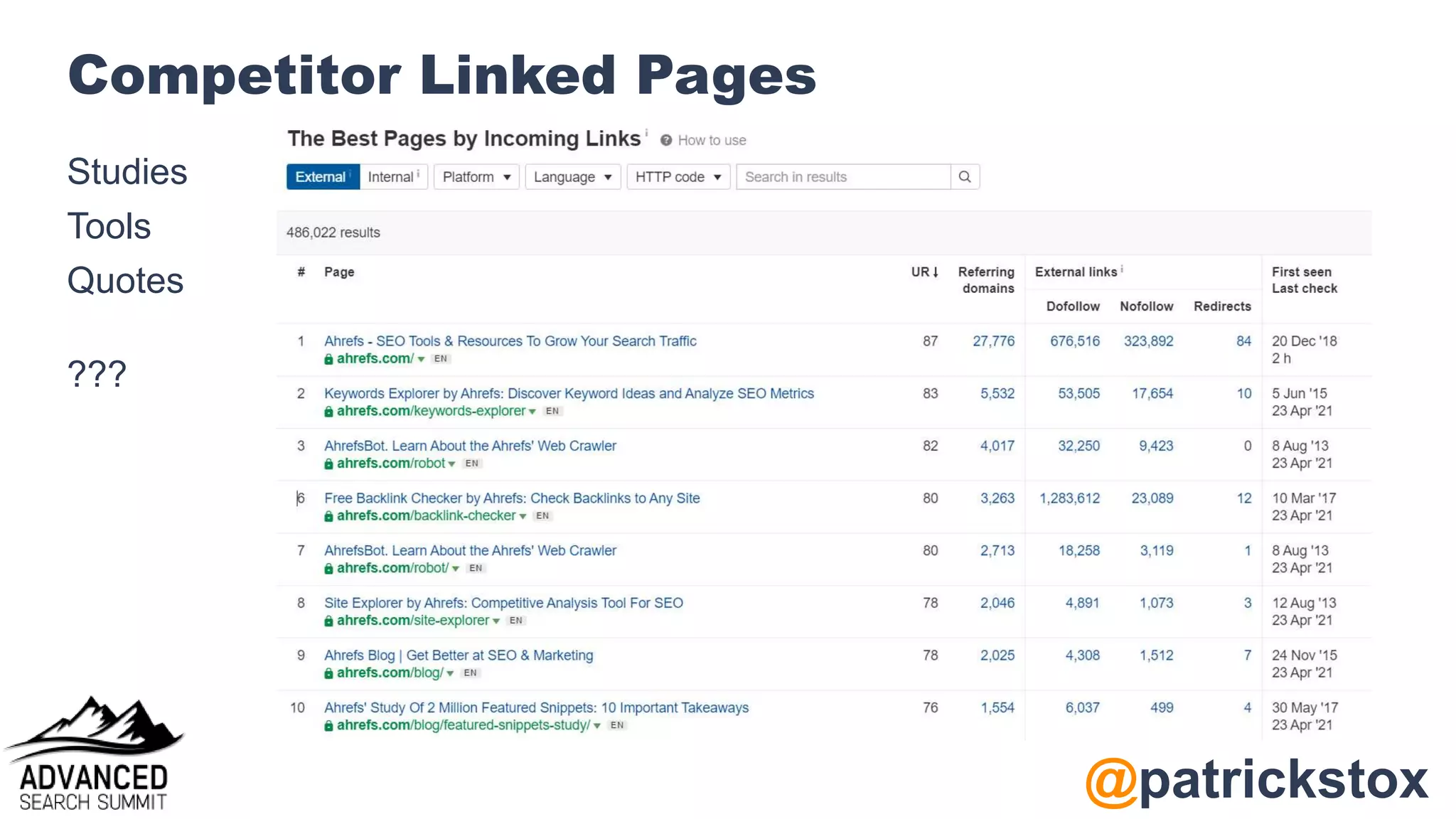
Task: Open Study Of 2 Million Featured Snippets link
Action: [x=536, y=708]
